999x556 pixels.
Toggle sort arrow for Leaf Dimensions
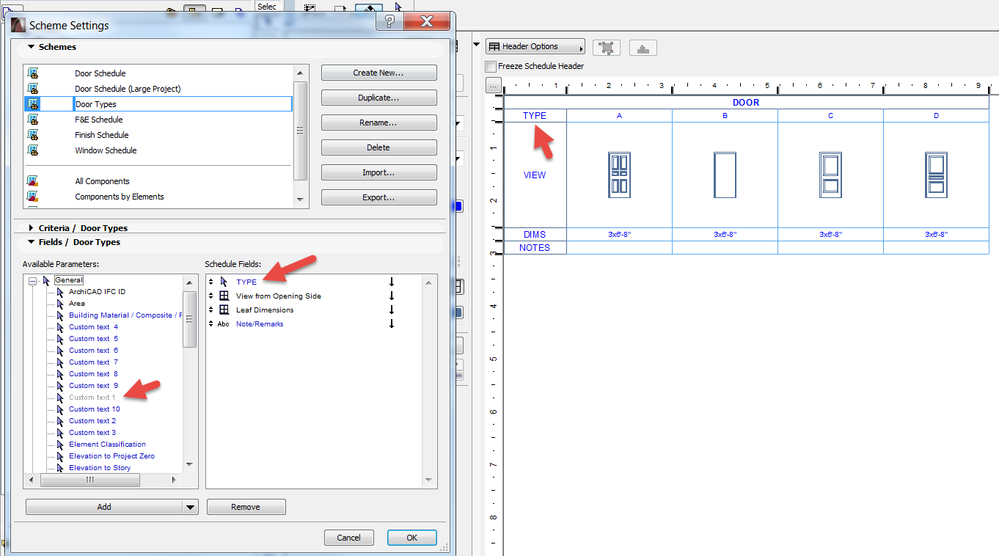point(391,310)
